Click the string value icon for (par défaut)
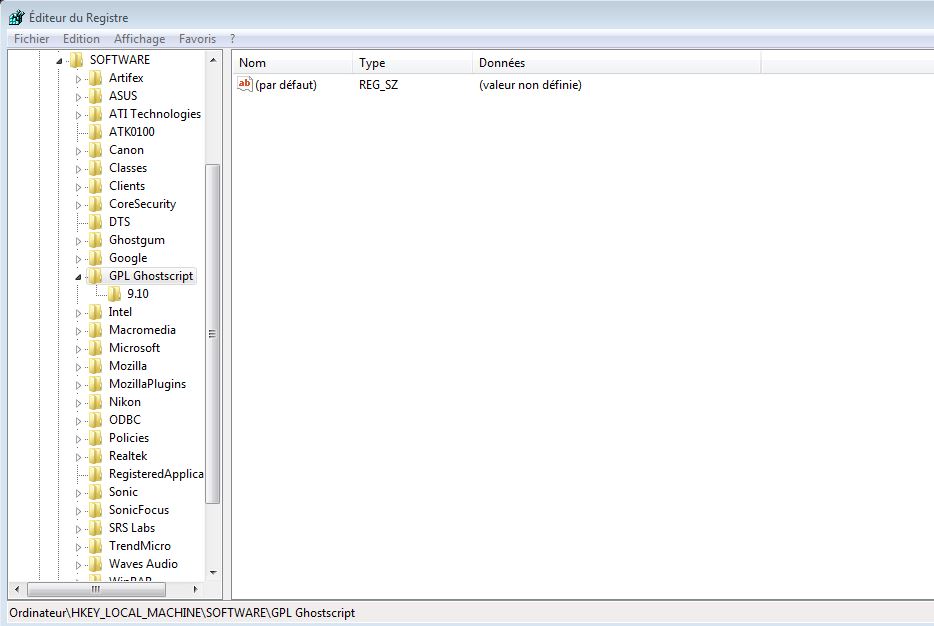 tap(245, 84)
